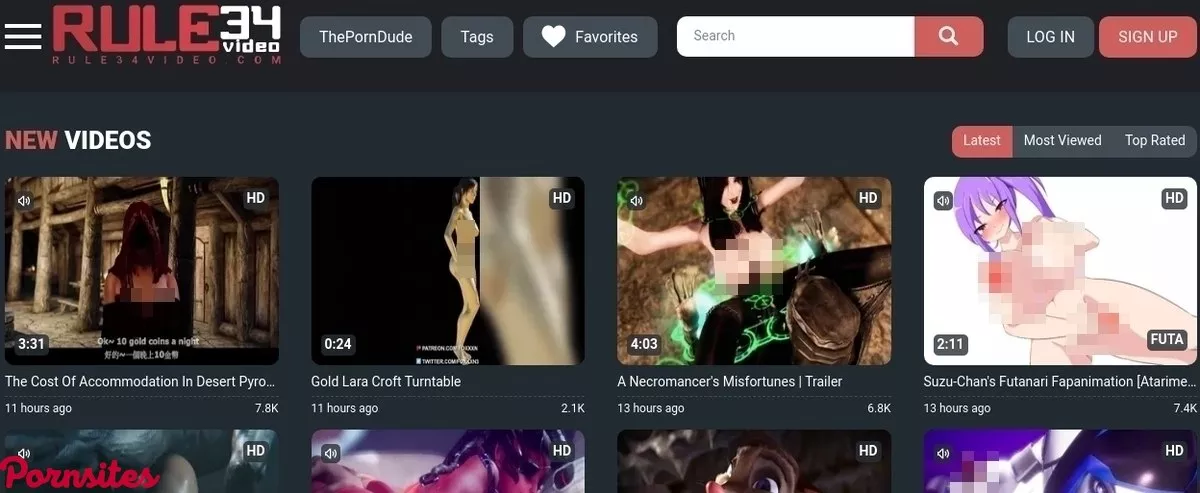This screenshot has width=1200, height=493.
Task: Click into the Search input field
Action: [x=795, y=37]
